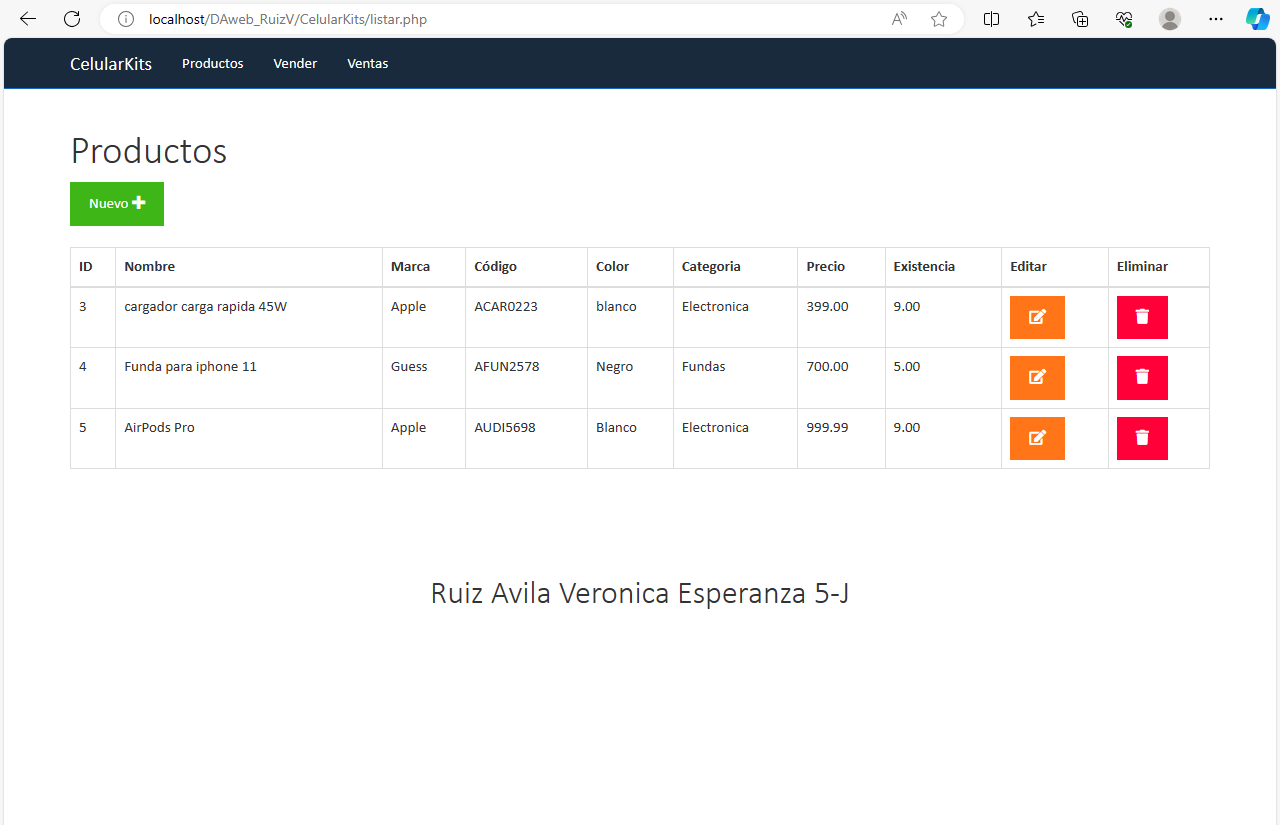
Task: Open the Vender page
Action: 294,63
